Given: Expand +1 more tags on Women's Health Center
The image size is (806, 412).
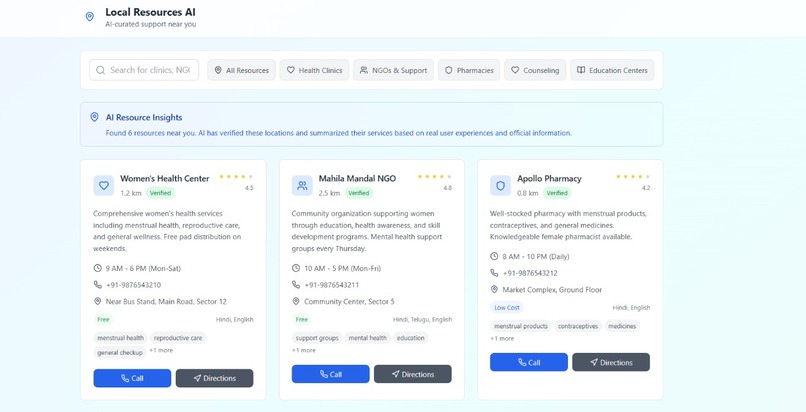Looking at the screenshot, I should click(x=161, y=350).
